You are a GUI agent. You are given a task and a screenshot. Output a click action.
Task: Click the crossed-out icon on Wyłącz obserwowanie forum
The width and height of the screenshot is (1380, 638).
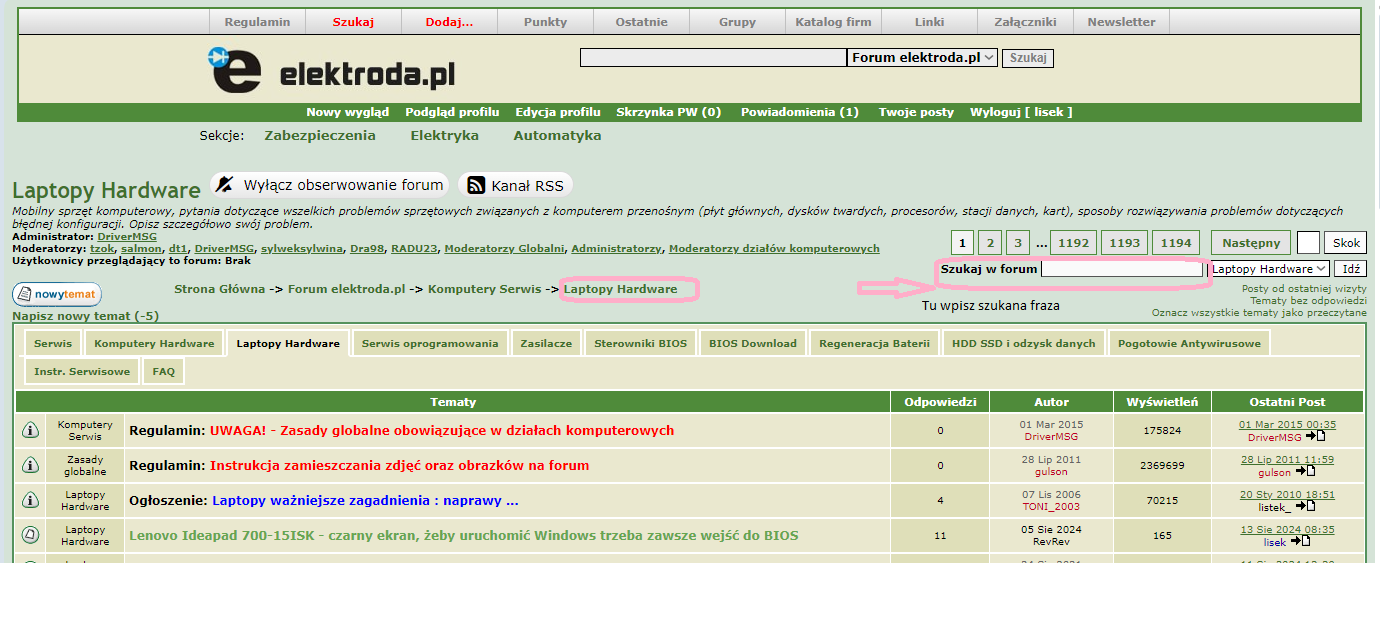(x=225, y=184)
